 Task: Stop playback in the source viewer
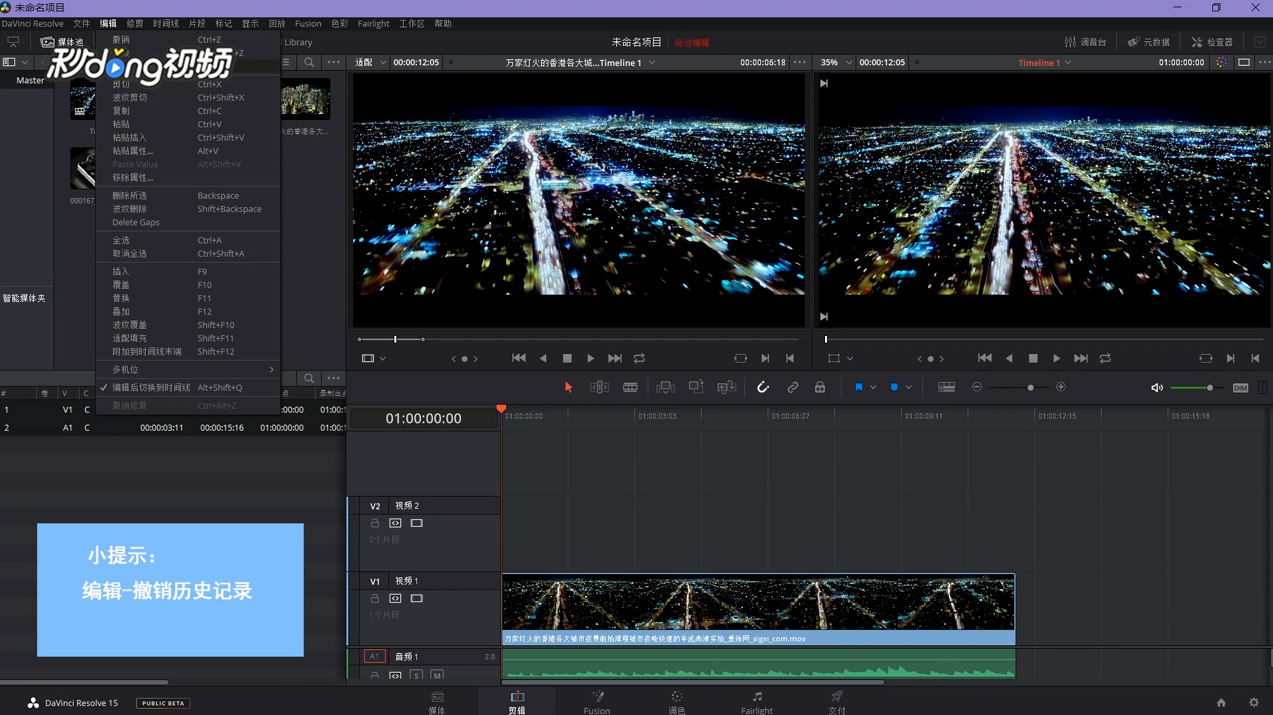567,358
